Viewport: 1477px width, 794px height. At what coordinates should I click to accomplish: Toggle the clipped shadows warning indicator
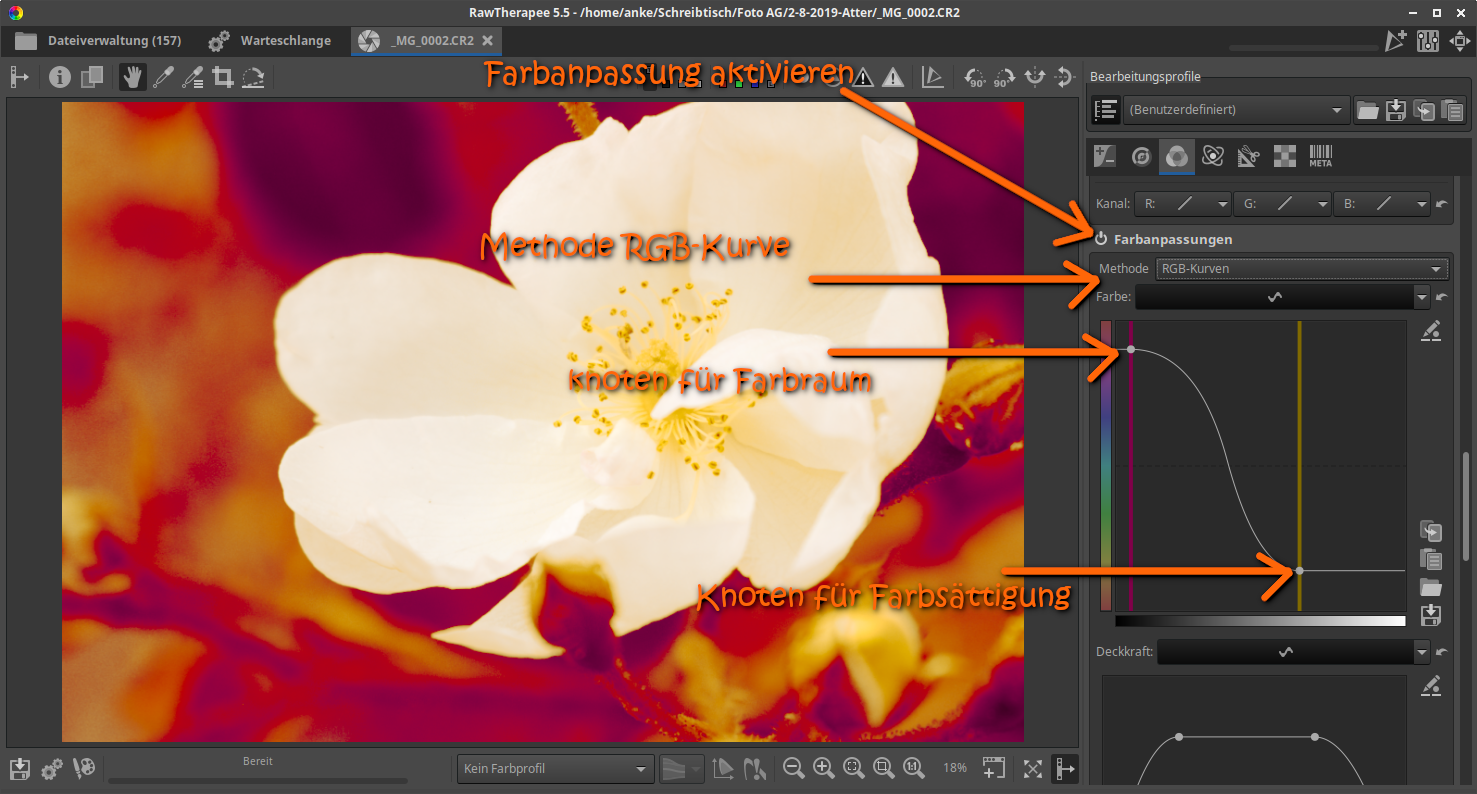pos(863,77)
